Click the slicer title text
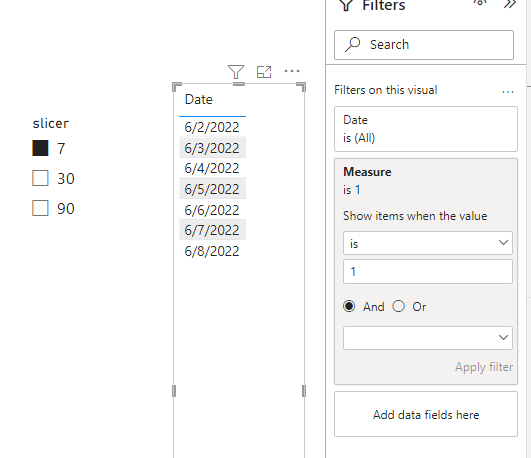This screenshot has height=458, width=531. [50, 123]
